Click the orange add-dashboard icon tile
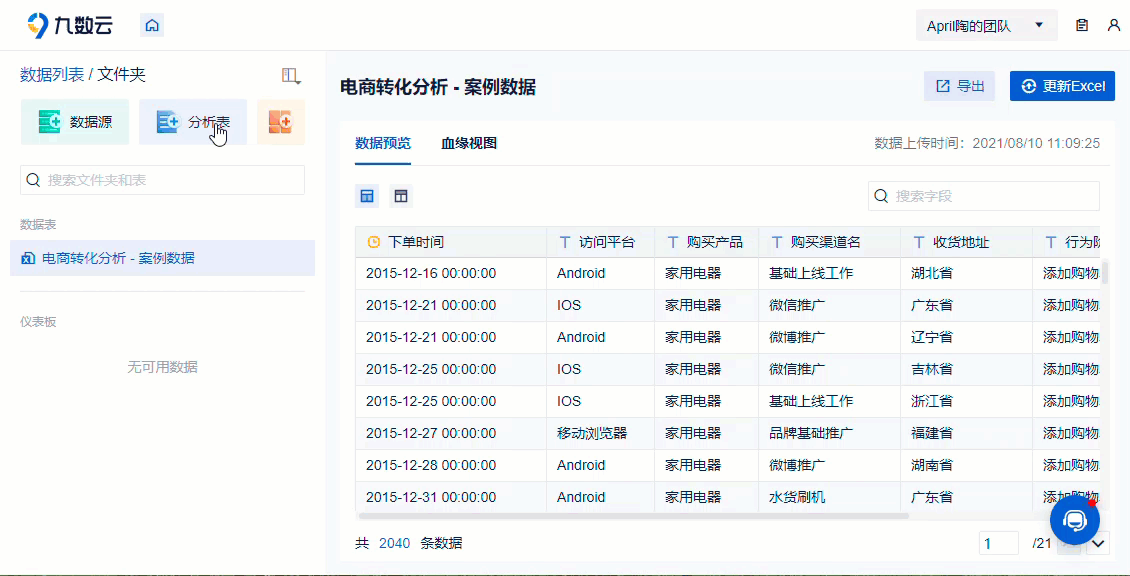1130x576 pixels. click(x=281, y=122)
